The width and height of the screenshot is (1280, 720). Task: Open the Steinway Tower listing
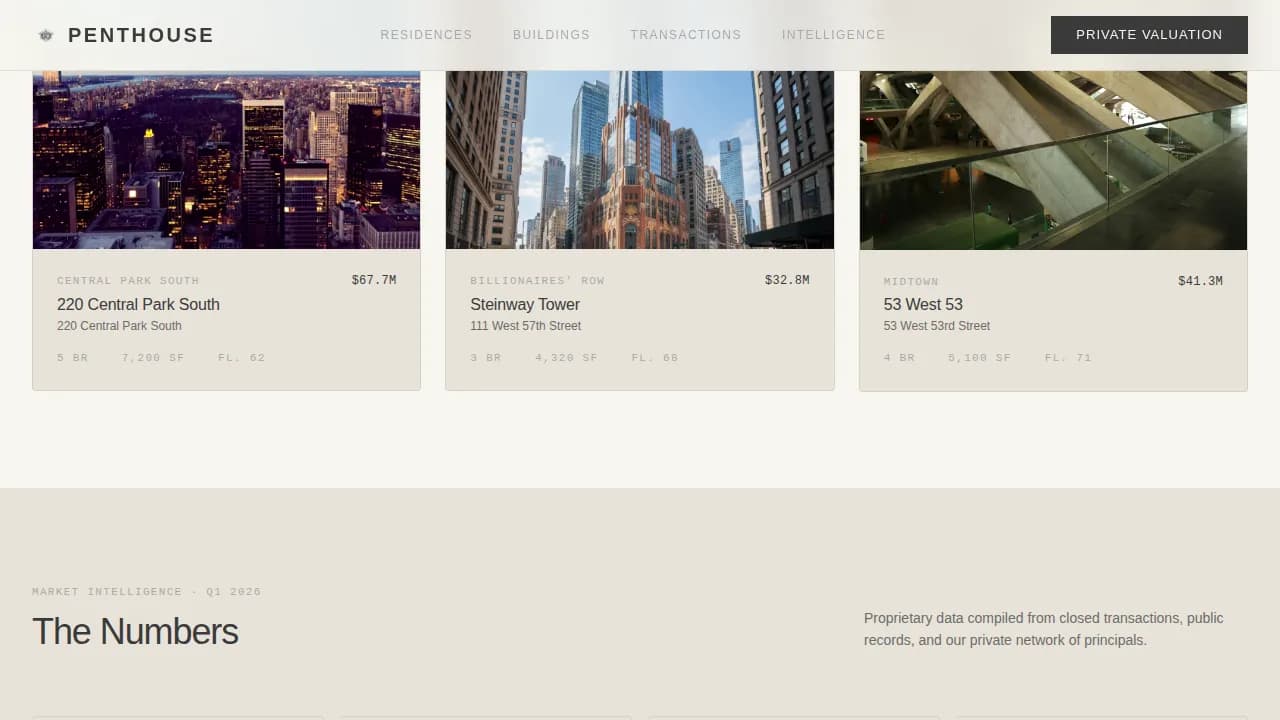click(525, 304)
